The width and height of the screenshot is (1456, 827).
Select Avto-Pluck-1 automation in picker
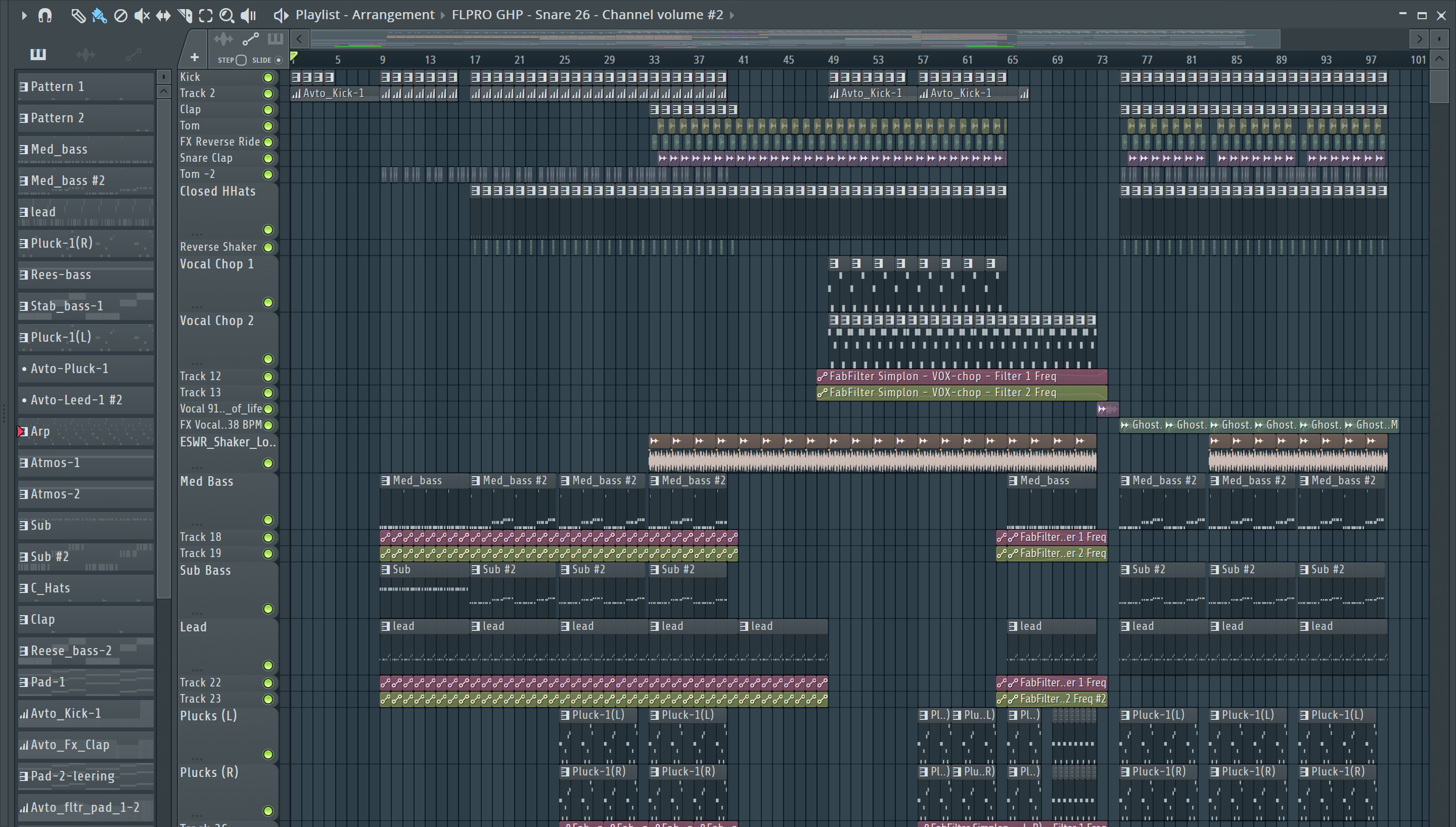click(x=86, y=369)
